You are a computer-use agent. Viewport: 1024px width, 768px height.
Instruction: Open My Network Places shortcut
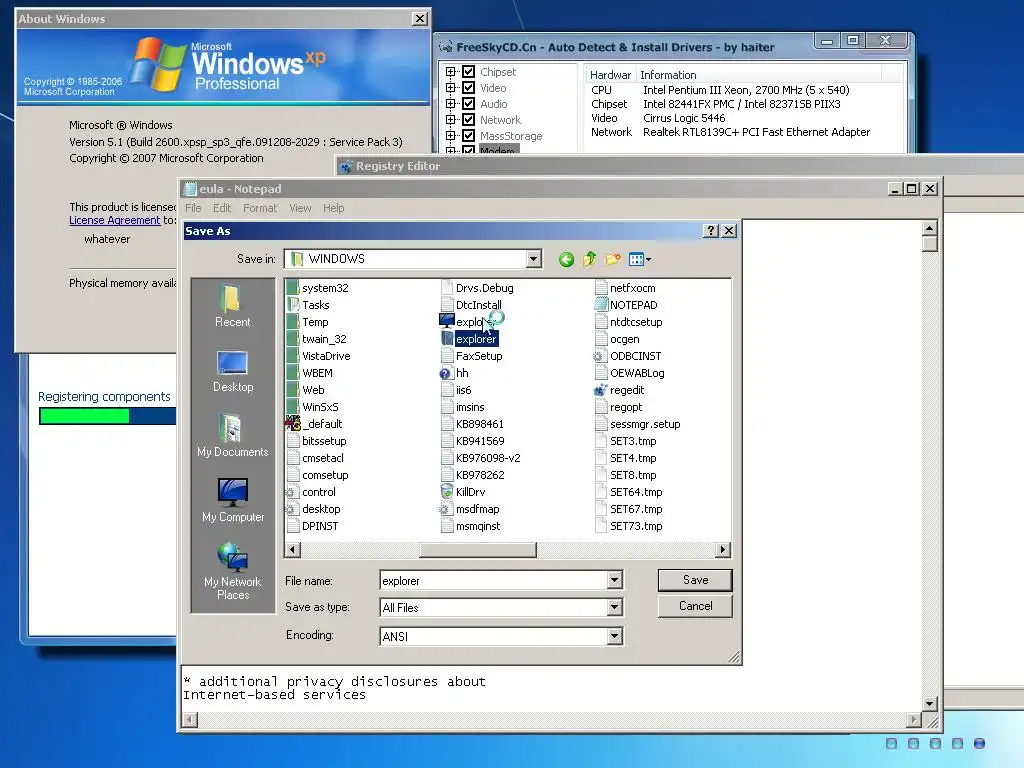coord(232,571)
